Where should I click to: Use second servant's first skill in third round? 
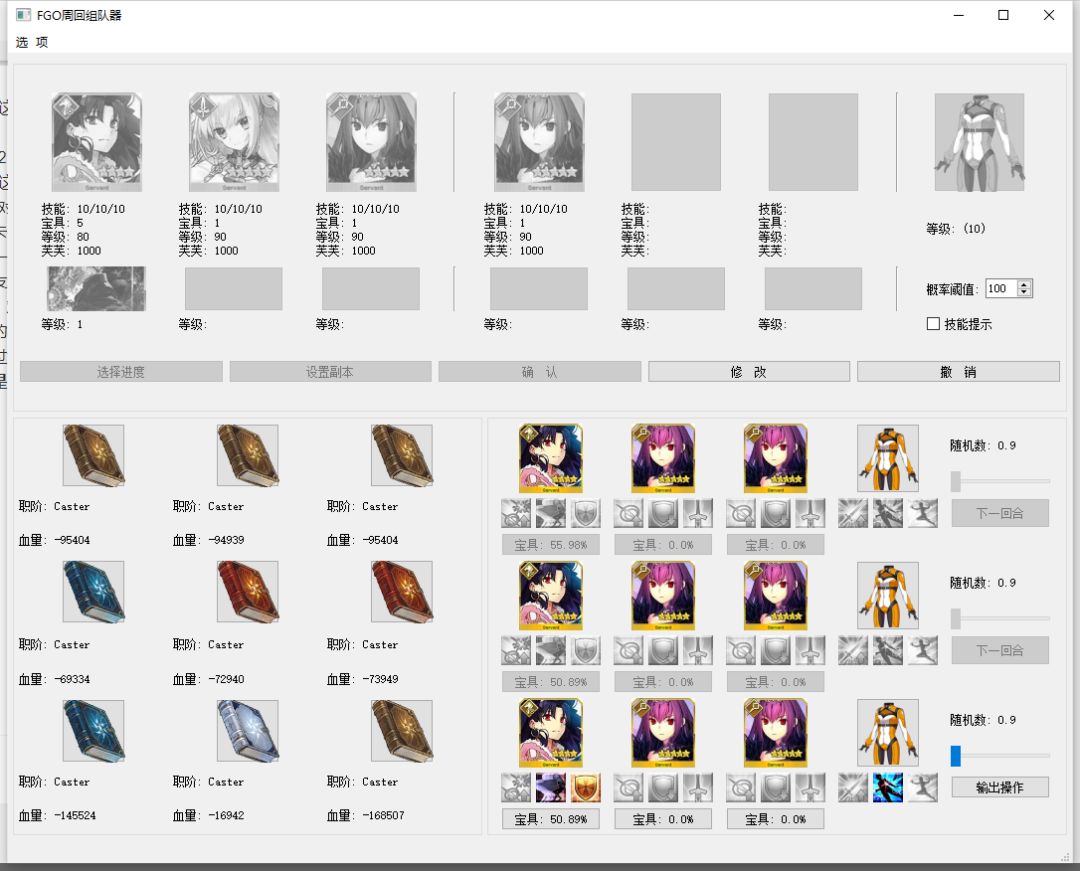(628, 788)
